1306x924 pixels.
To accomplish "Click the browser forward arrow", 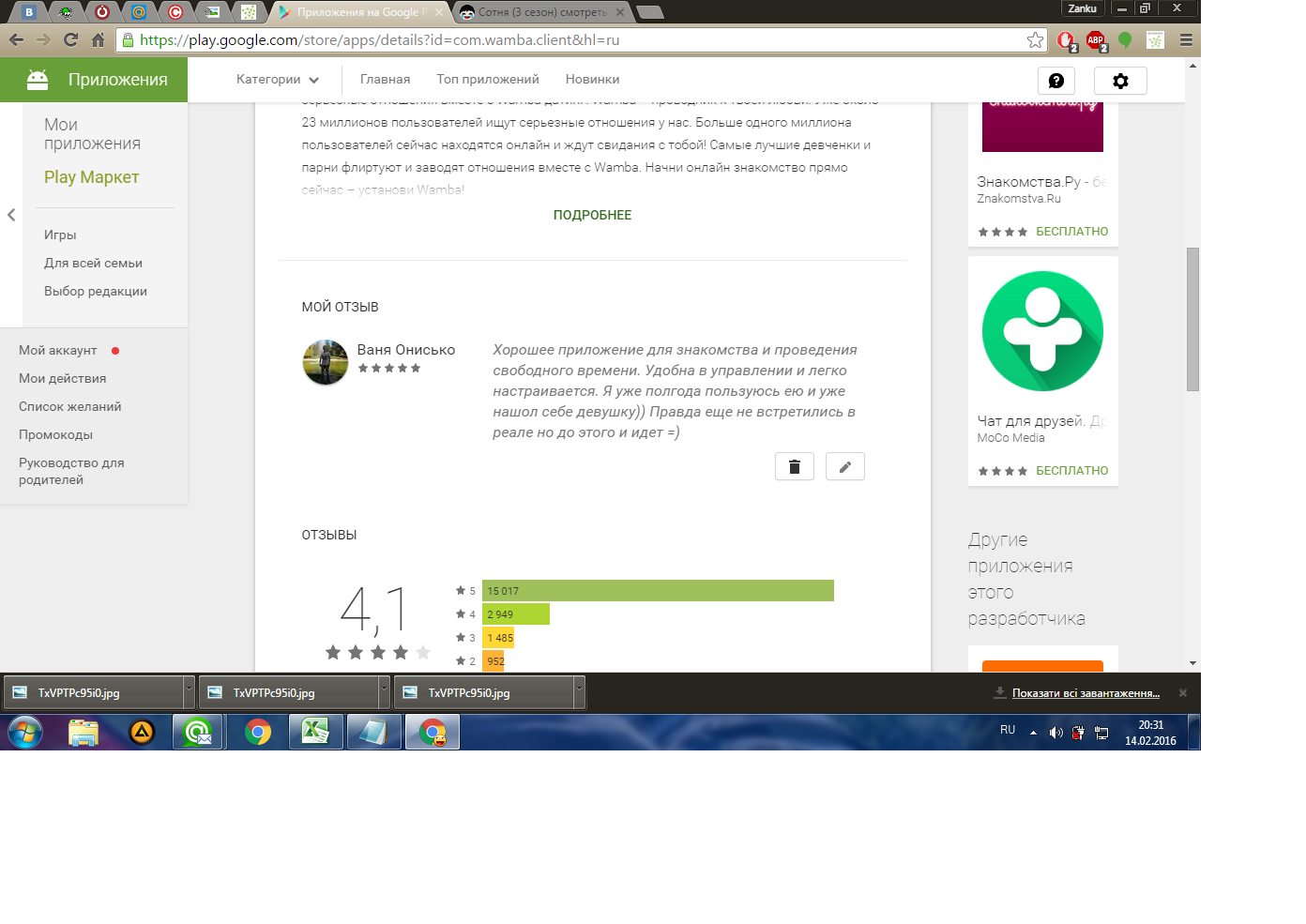I will click(x=43, y=39).
